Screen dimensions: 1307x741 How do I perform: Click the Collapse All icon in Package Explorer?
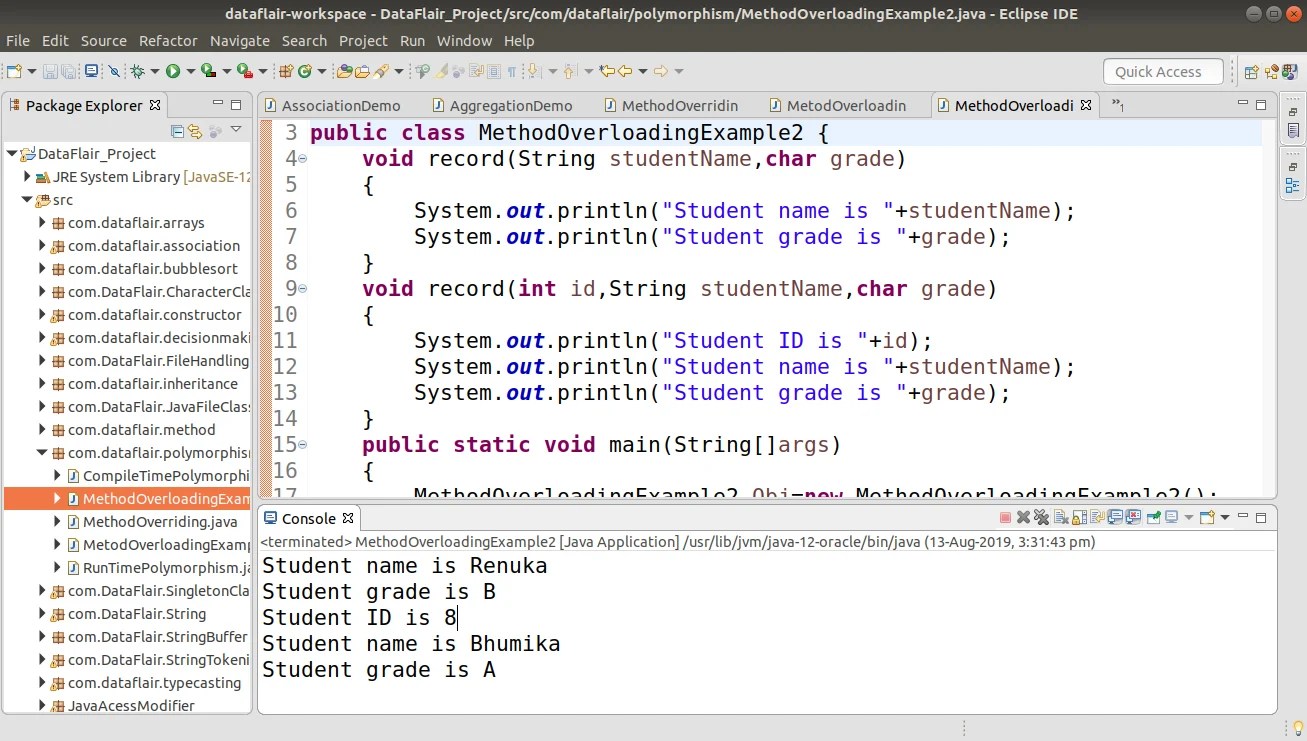(178, 130)
